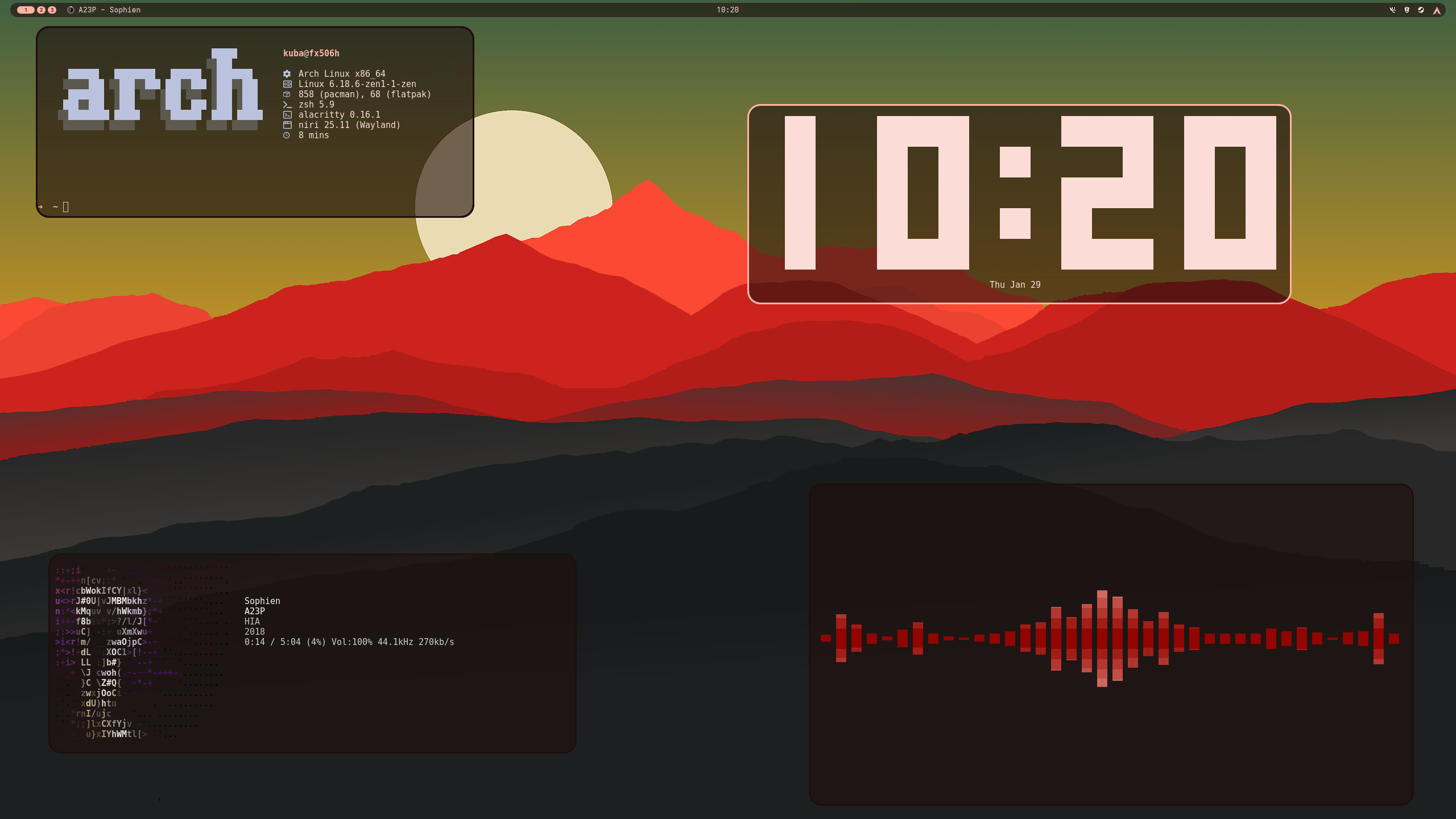Click the kuba@fx506h hostname text
1456x819 pixels.
311,53
